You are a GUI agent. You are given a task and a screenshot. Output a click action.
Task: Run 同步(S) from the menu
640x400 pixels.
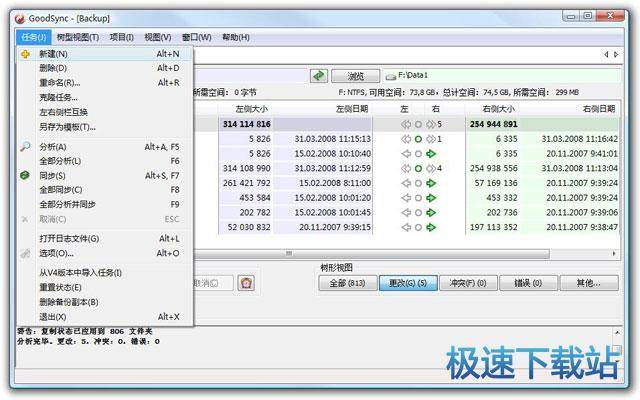(104, 176)
